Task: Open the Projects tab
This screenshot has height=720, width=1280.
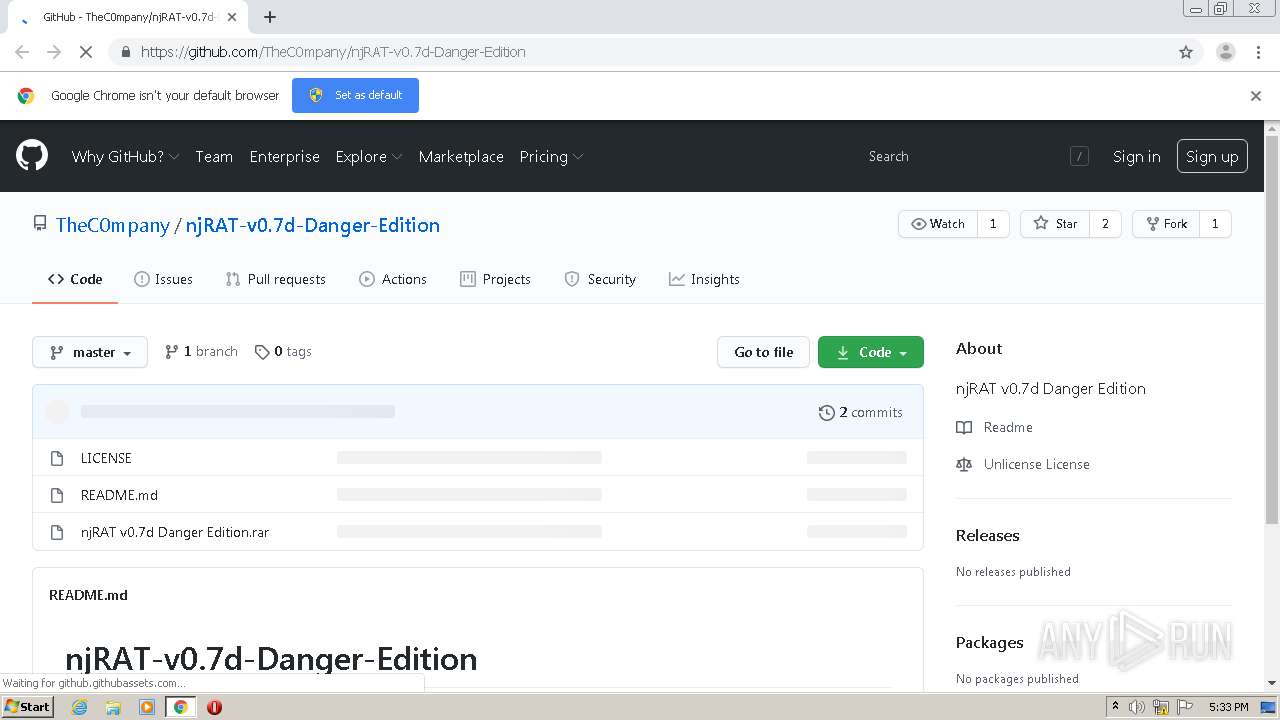Action: (x=495, y=279)
